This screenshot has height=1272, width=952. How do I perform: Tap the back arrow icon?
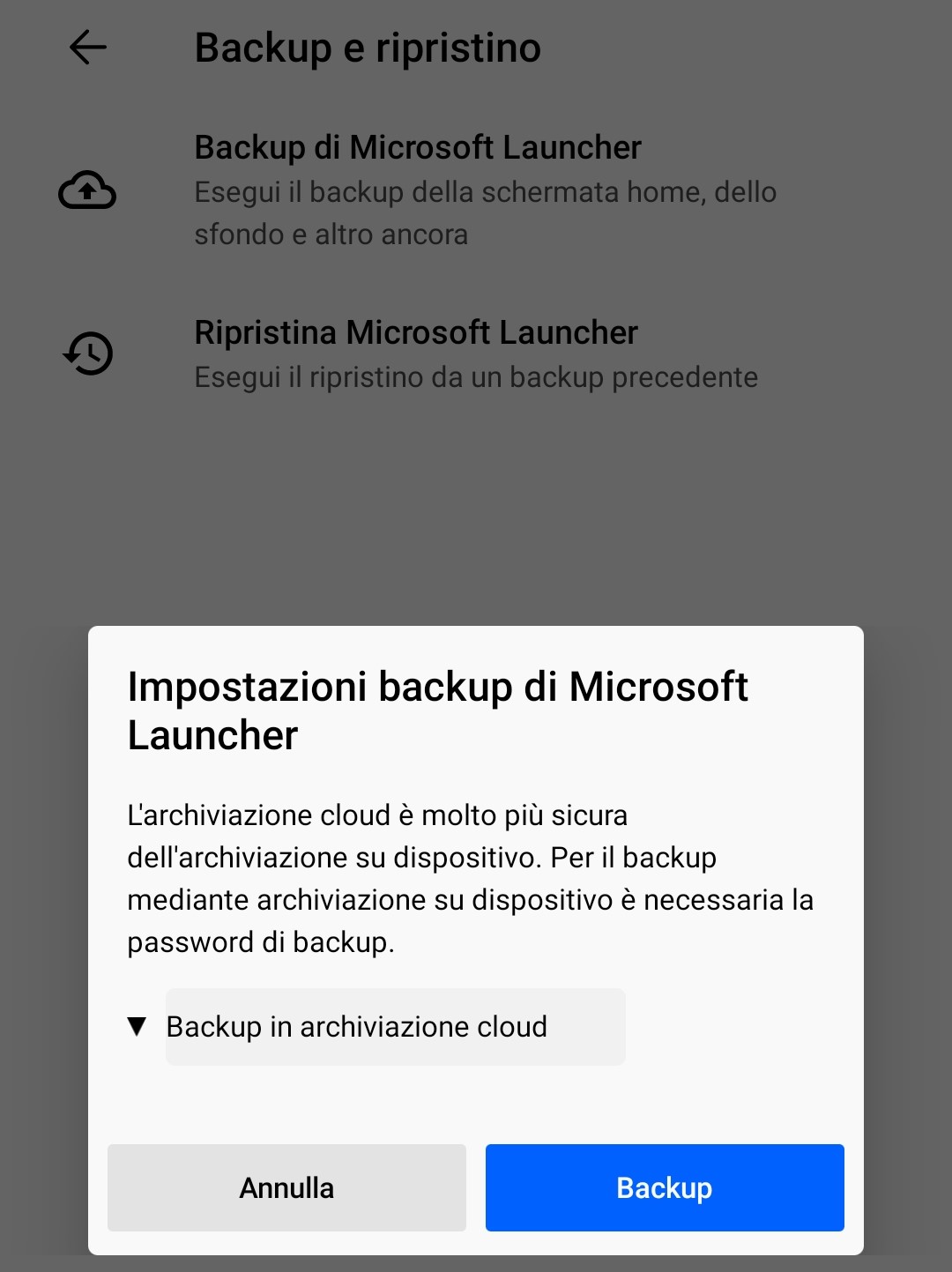tap(88, 47)
